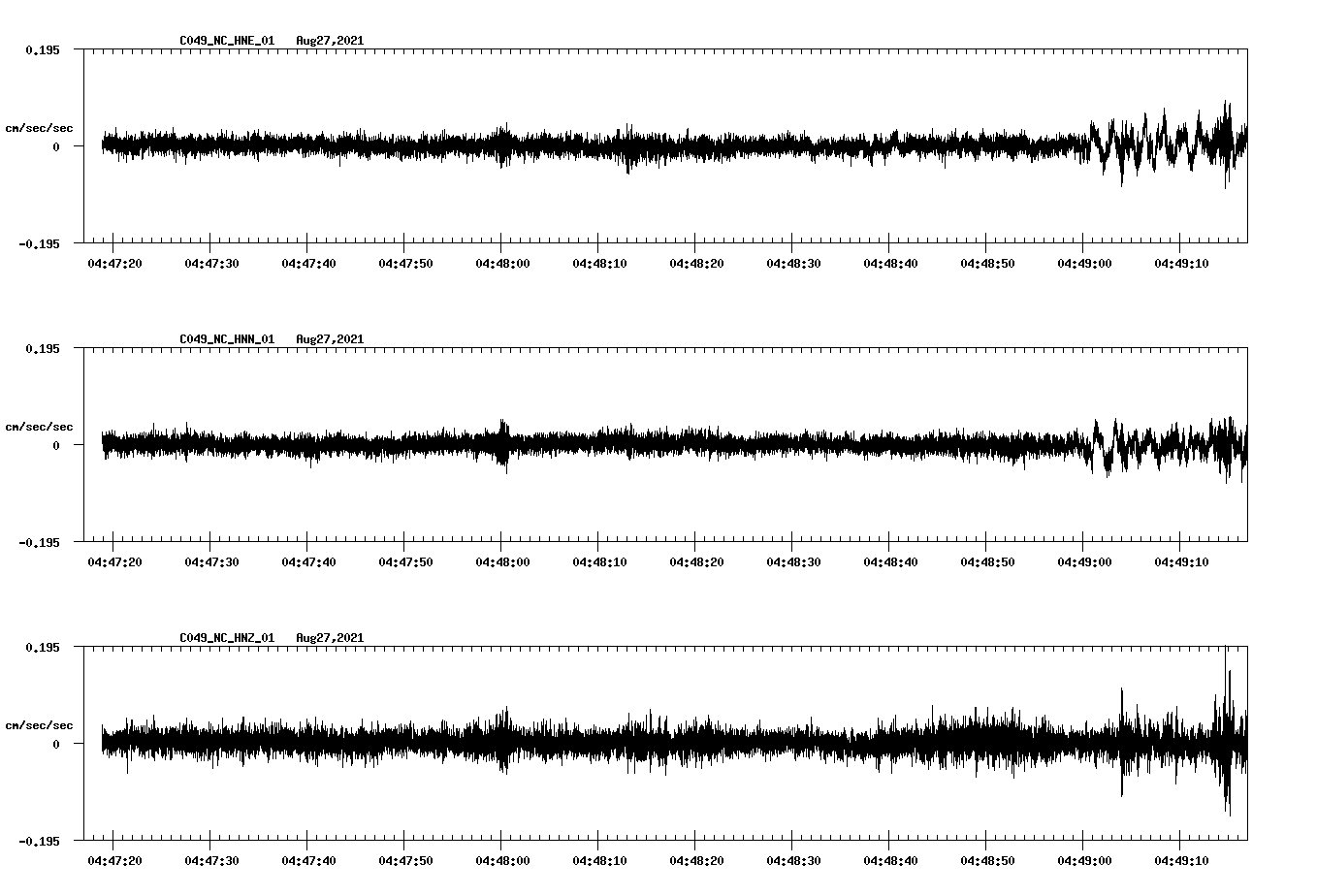
Task: Click the 04:48:20 time label under HNE plot
Action: pyautogui.click(x=696, y=263)
